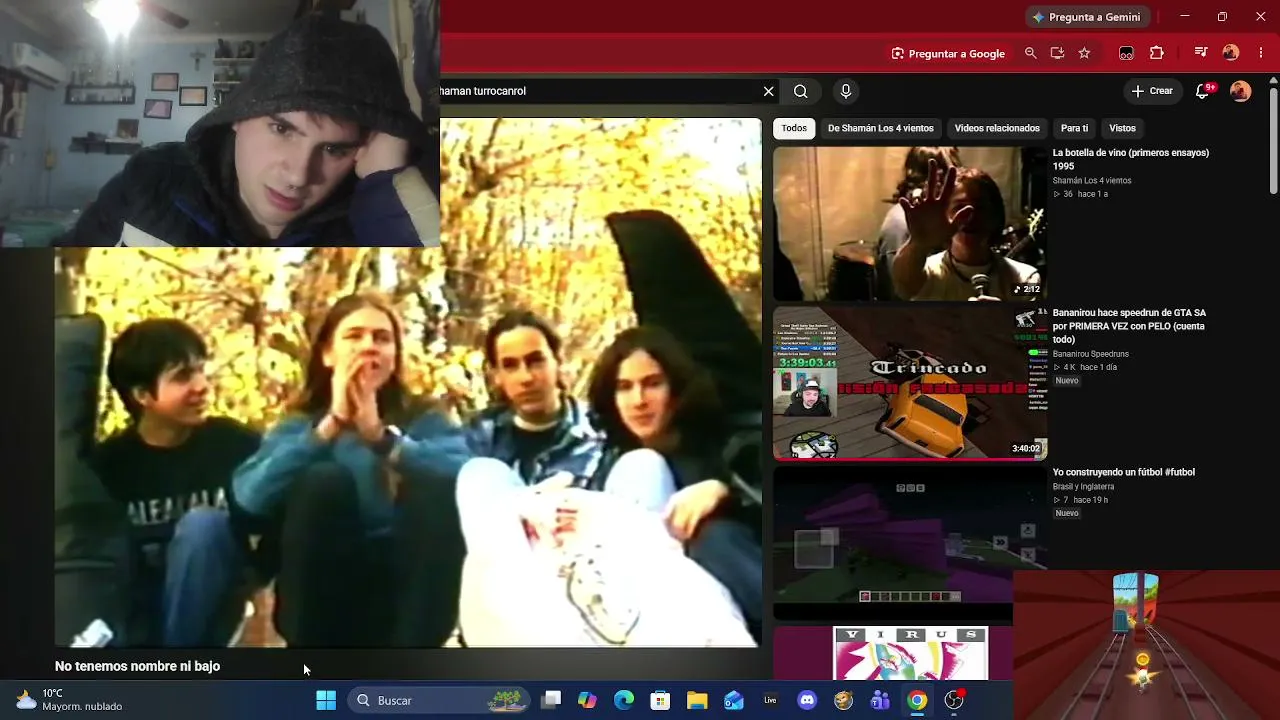This screenshot has height=720, width=1280.
Task: Open the Chrome extensions puzzle icon
Action: (1157, 54)
